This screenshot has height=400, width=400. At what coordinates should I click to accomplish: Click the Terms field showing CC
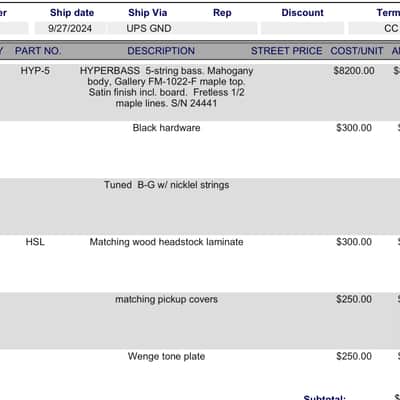(x=374, y=28)
